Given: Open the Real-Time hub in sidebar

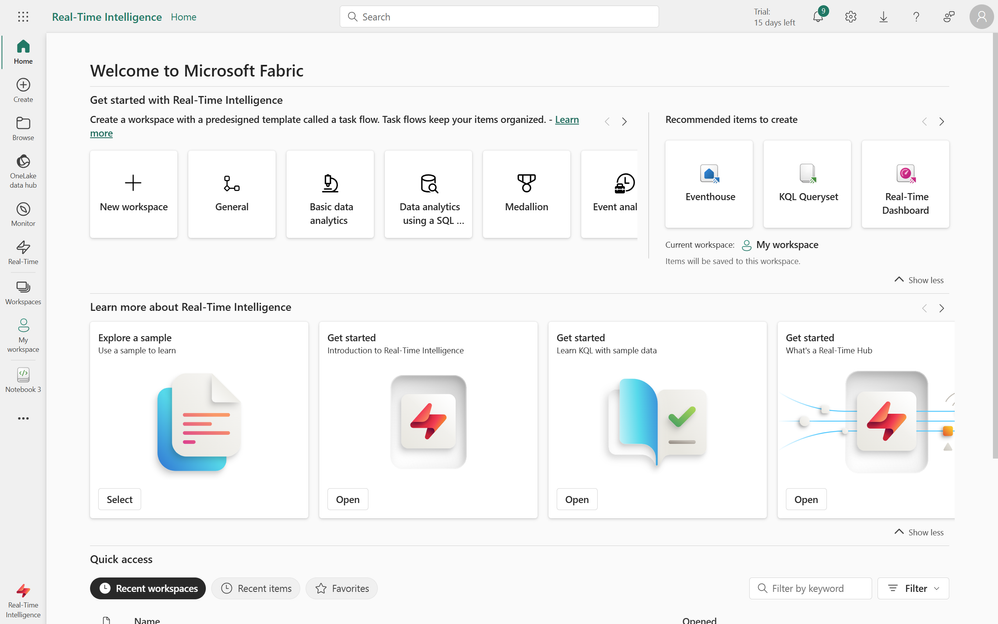Looking at the screenshot, I should (23, 252).
